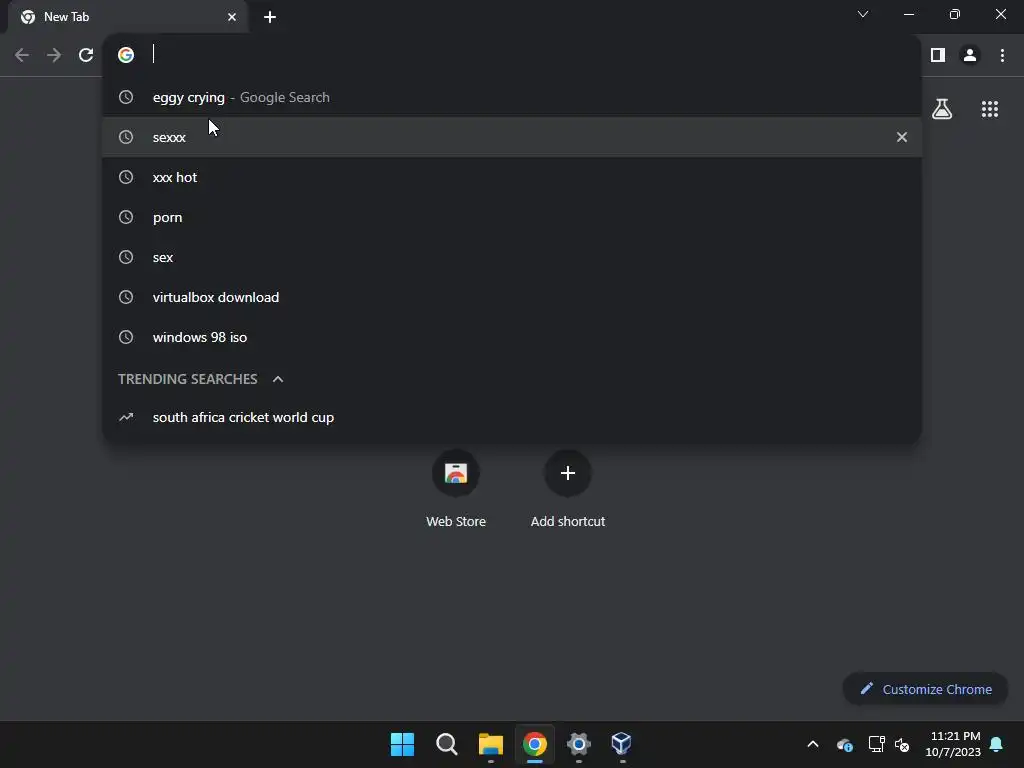Select the 'virtualbox download' suggestion

coord(512,297)
